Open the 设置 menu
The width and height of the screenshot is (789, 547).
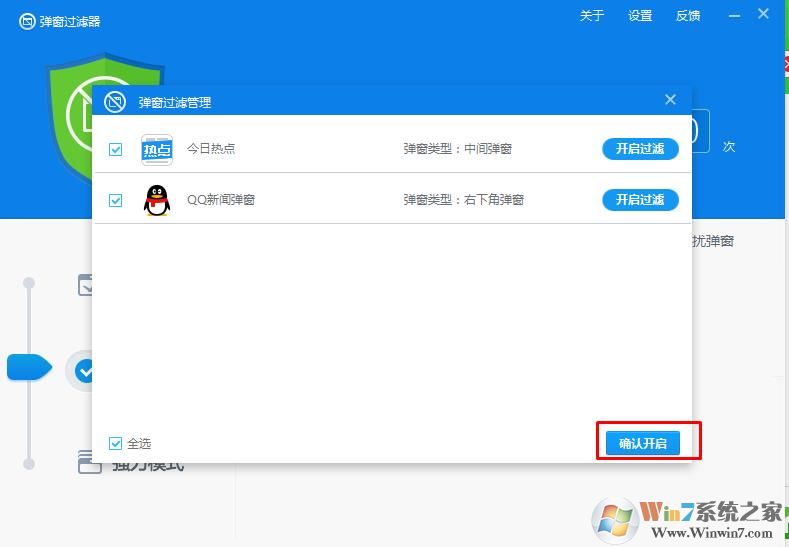(x=640, y=16)
